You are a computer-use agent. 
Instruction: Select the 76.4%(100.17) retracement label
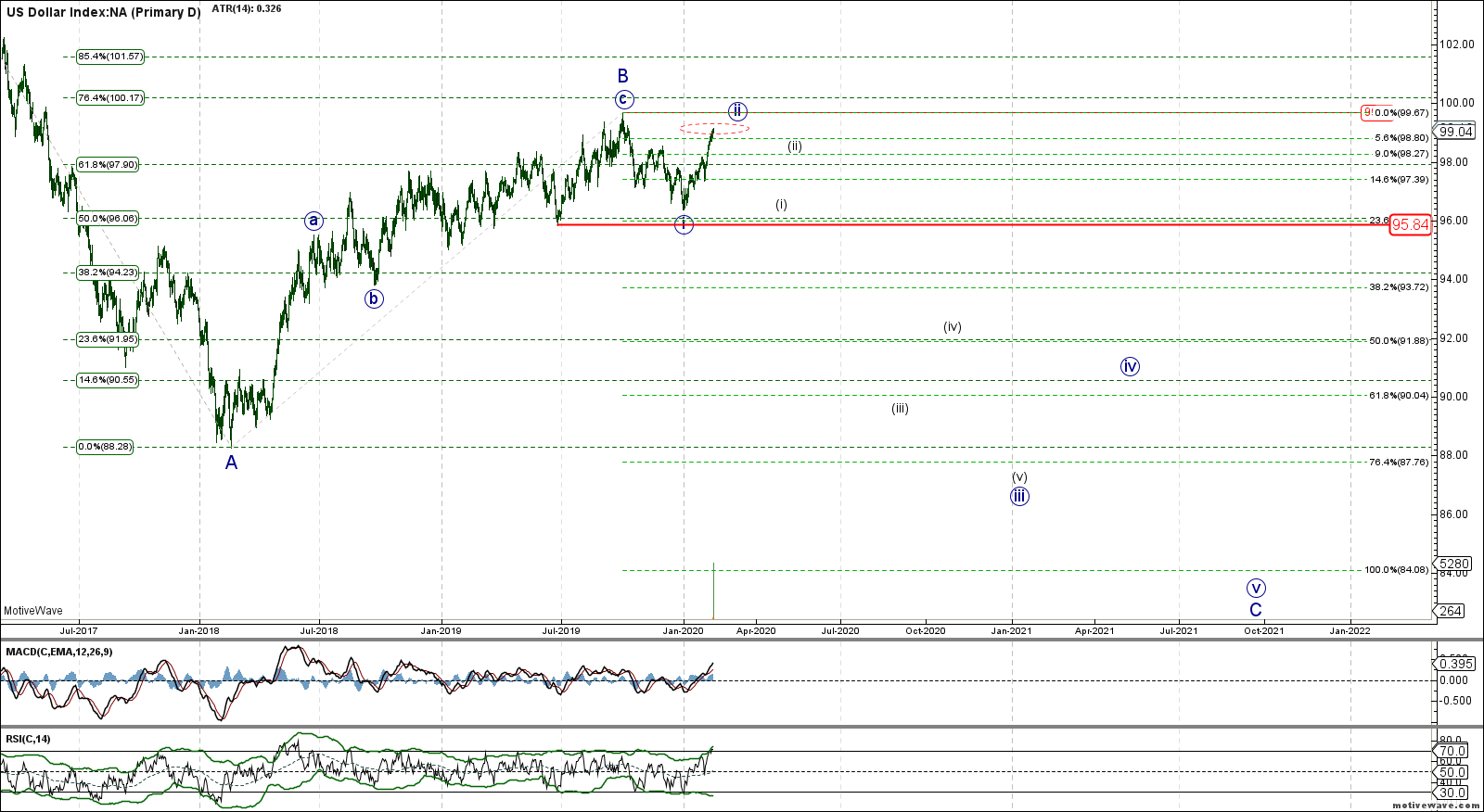(x=110, y=97)
